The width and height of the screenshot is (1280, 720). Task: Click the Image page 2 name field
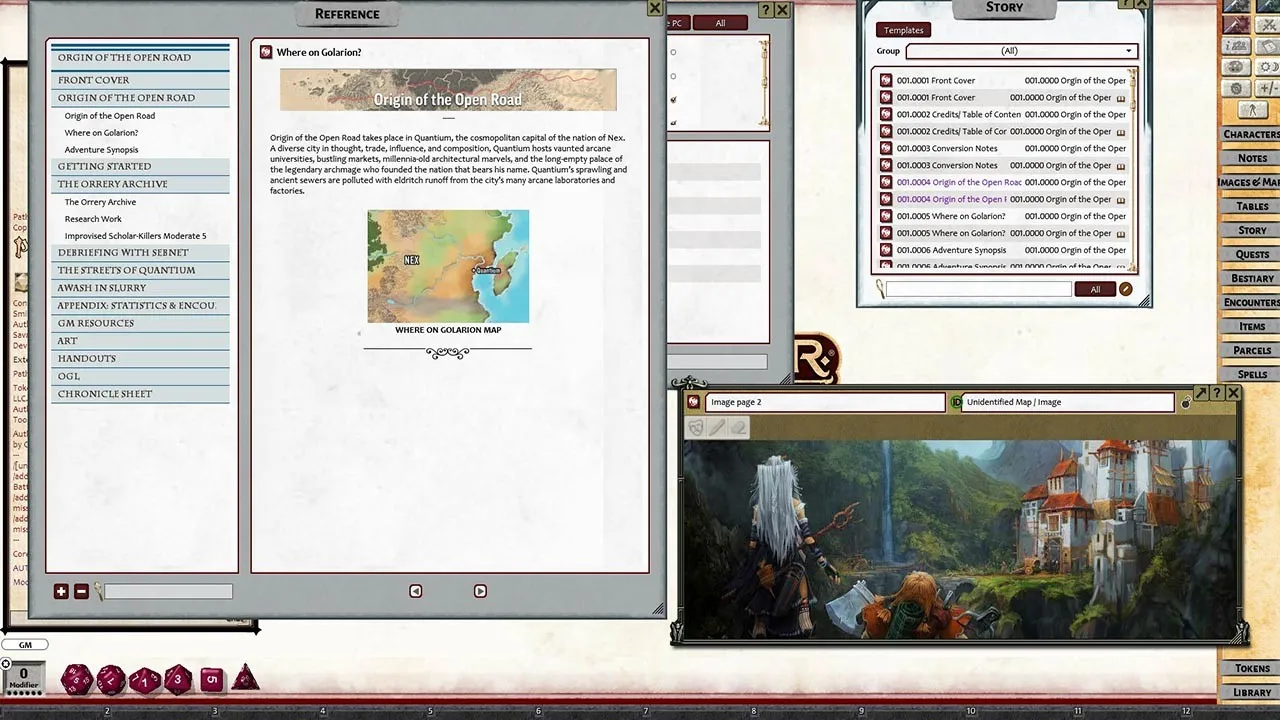pyautogui.click(x=825, y=402)
